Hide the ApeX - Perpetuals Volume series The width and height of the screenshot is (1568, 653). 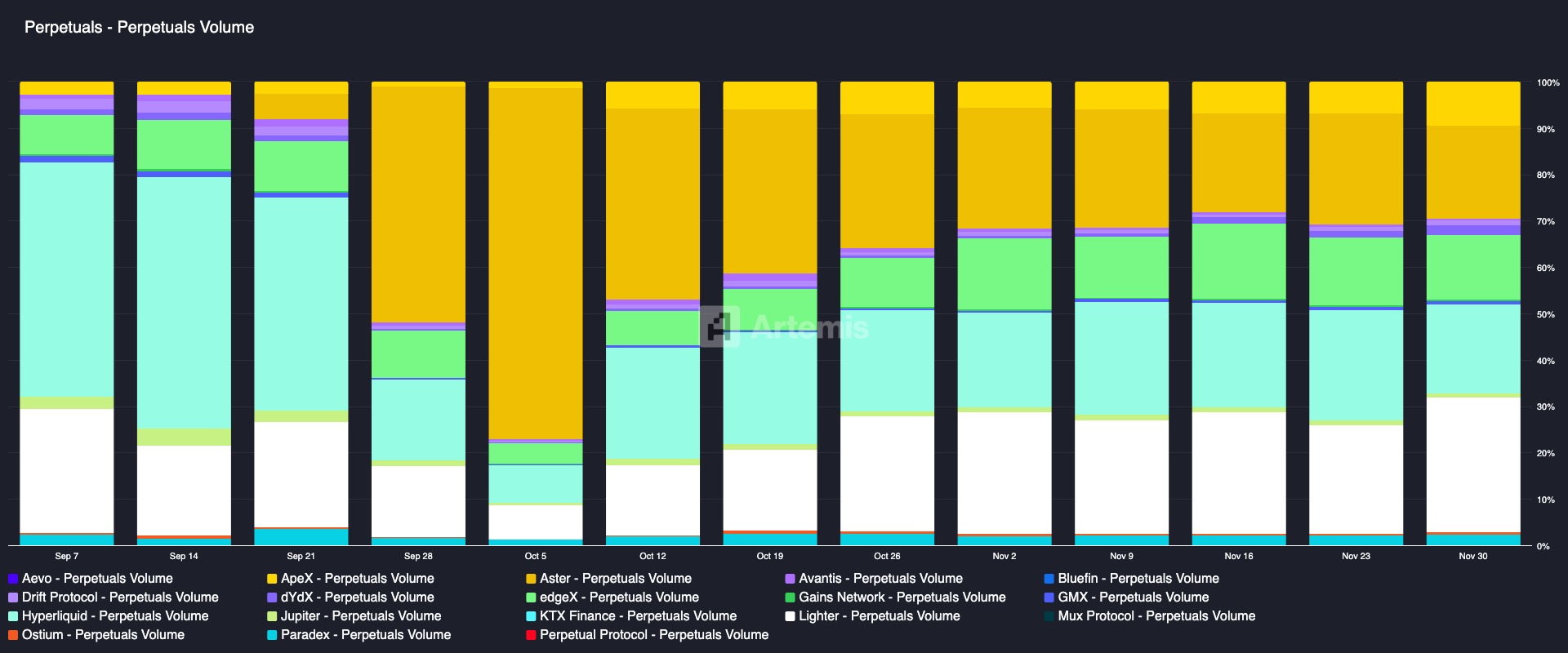coord(357,579)
